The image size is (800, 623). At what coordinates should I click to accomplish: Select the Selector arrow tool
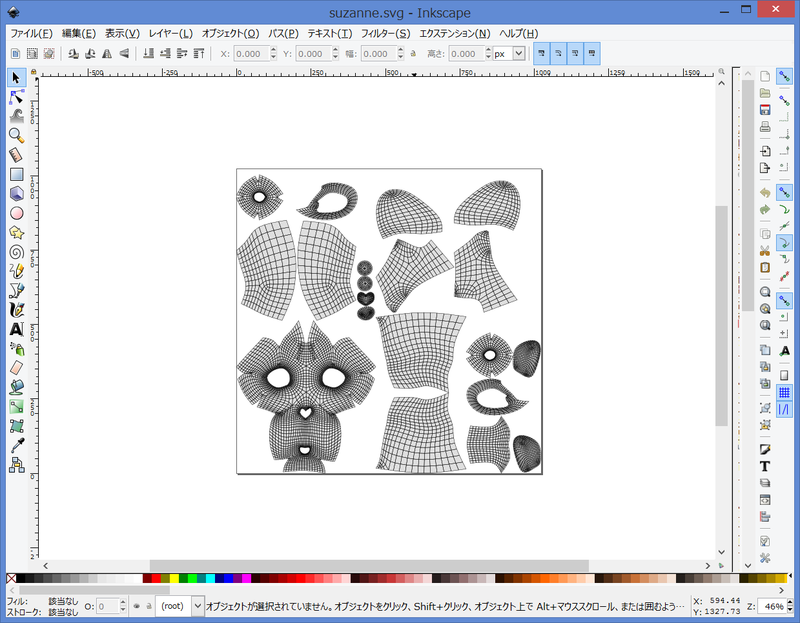click(x=16, y=78)
